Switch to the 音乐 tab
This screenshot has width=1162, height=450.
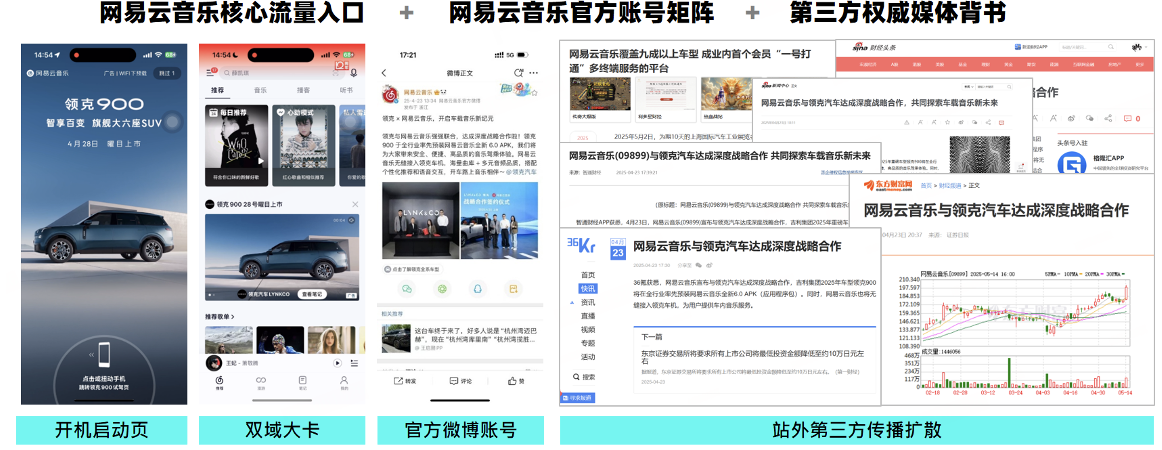(260, 90)
